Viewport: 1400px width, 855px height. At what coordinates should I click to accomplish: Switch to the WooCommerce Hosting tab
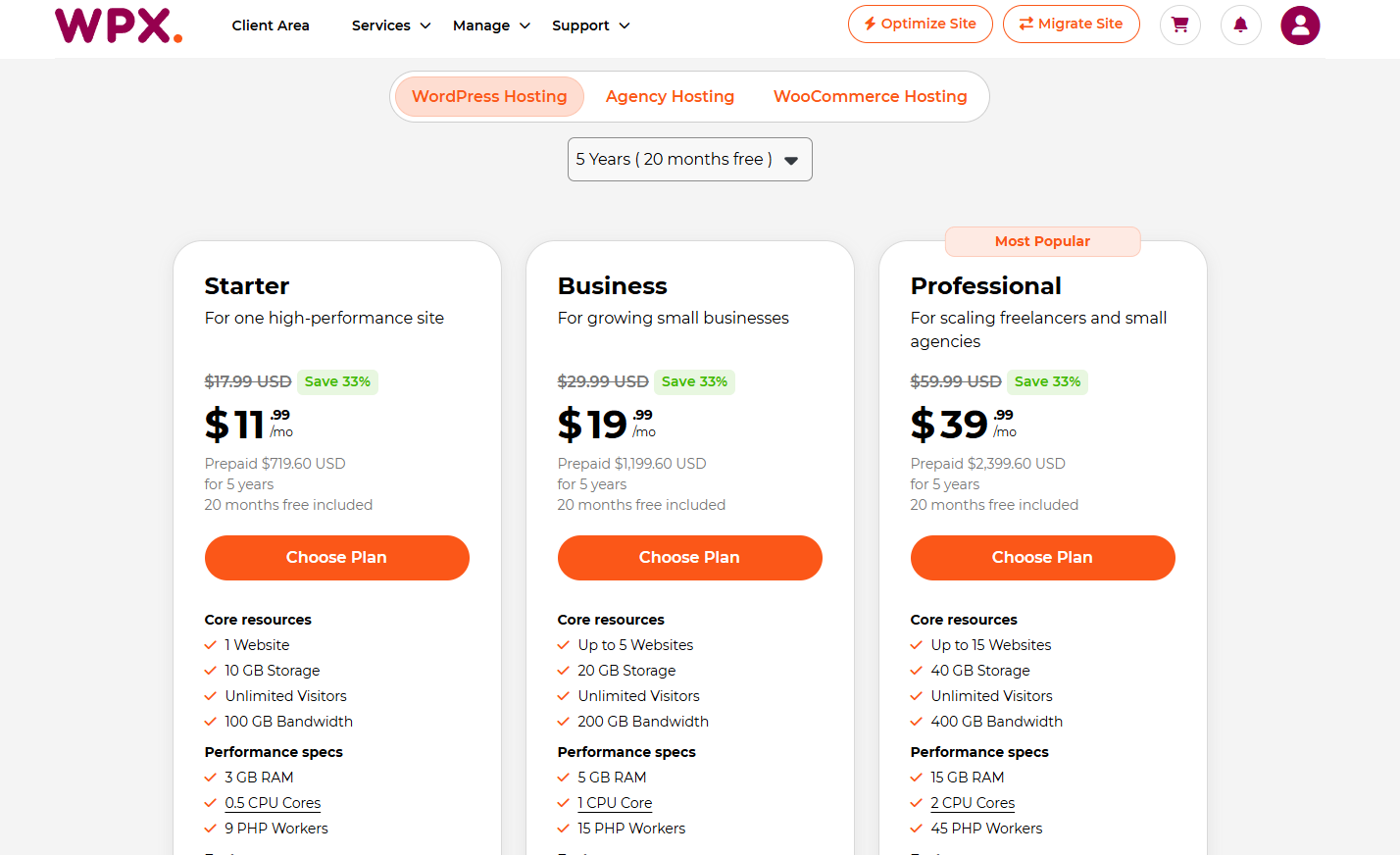tap(871, 96)
